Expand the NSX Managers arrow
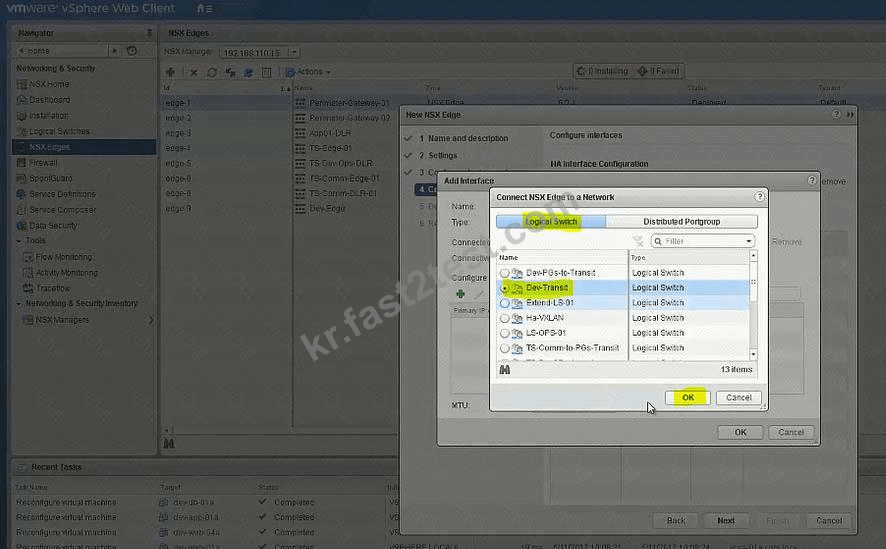Screen dimensions: 886x549 151,320
